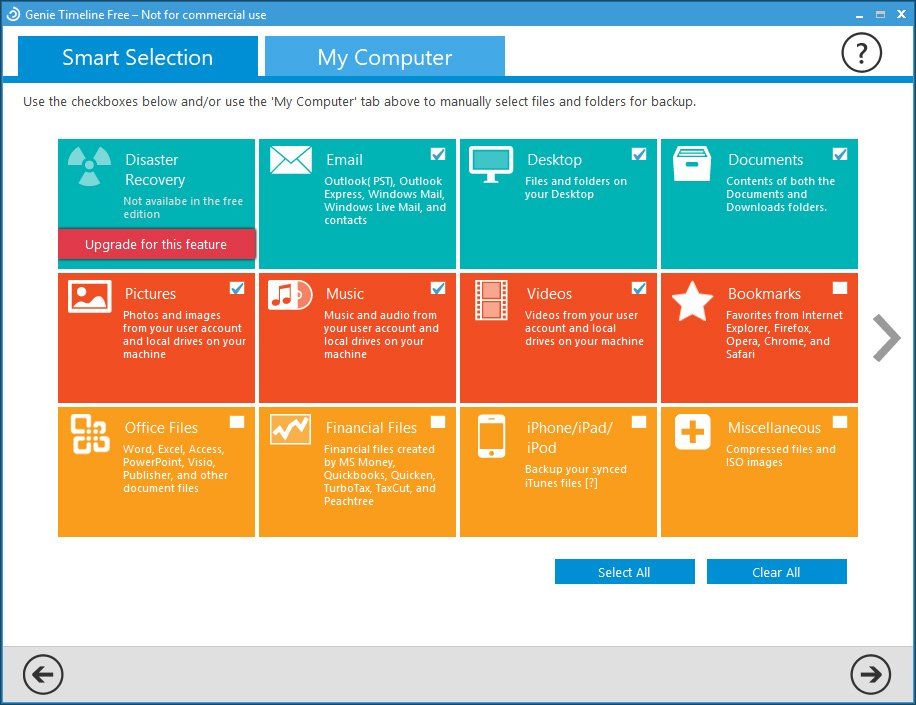The image size is (916, 705).
Task: Select the Bookmarks star icon
Action: point(693,297)
